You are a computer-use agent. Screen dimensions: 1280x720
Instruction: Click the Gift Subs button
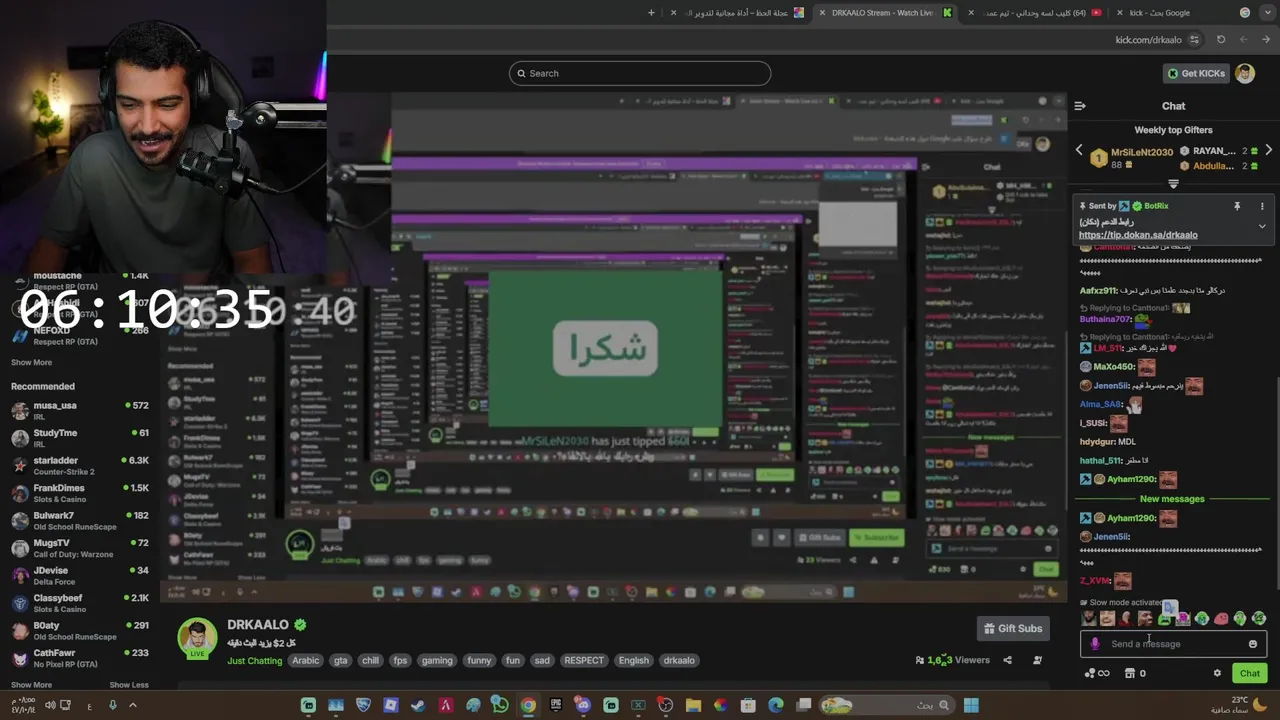[x=1012, y=628]
